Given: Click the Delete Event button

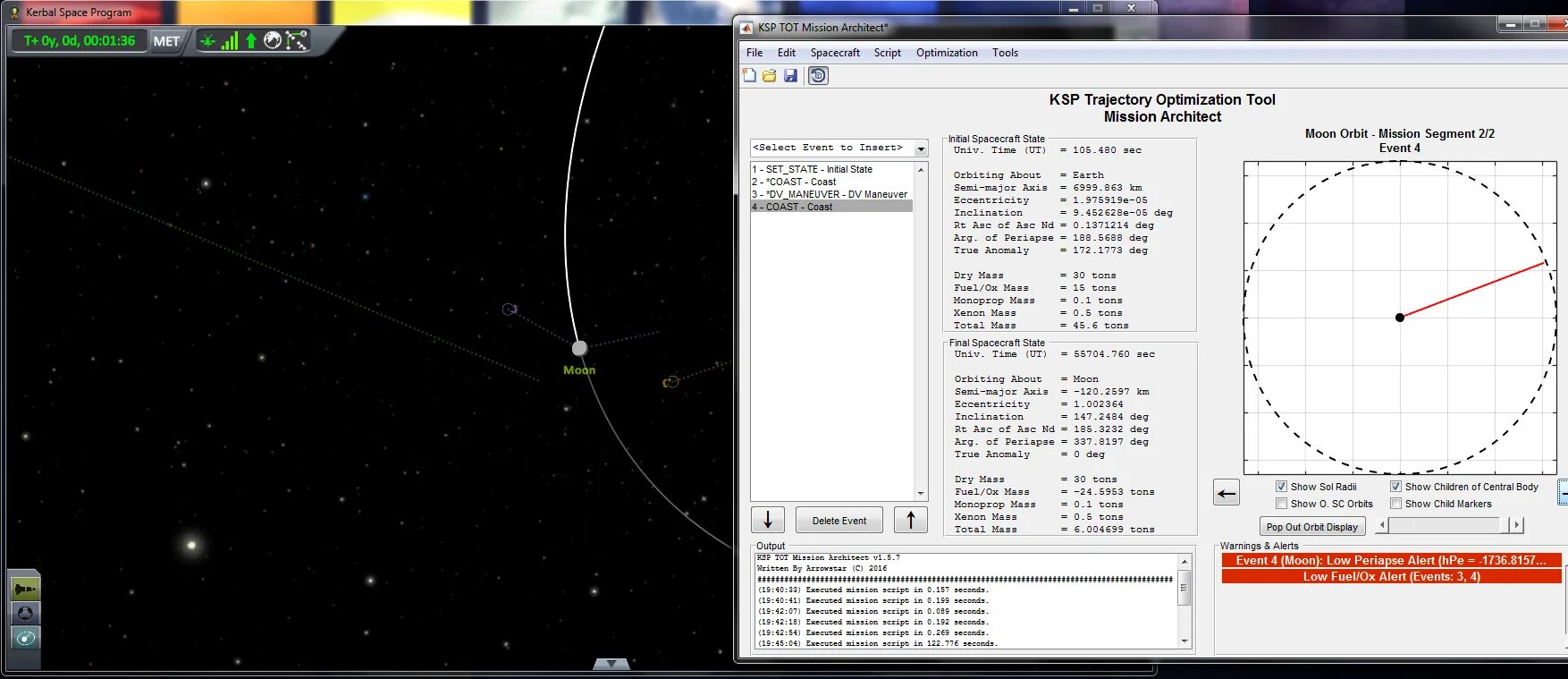Looking at the screenshot, I should [839, 521].
